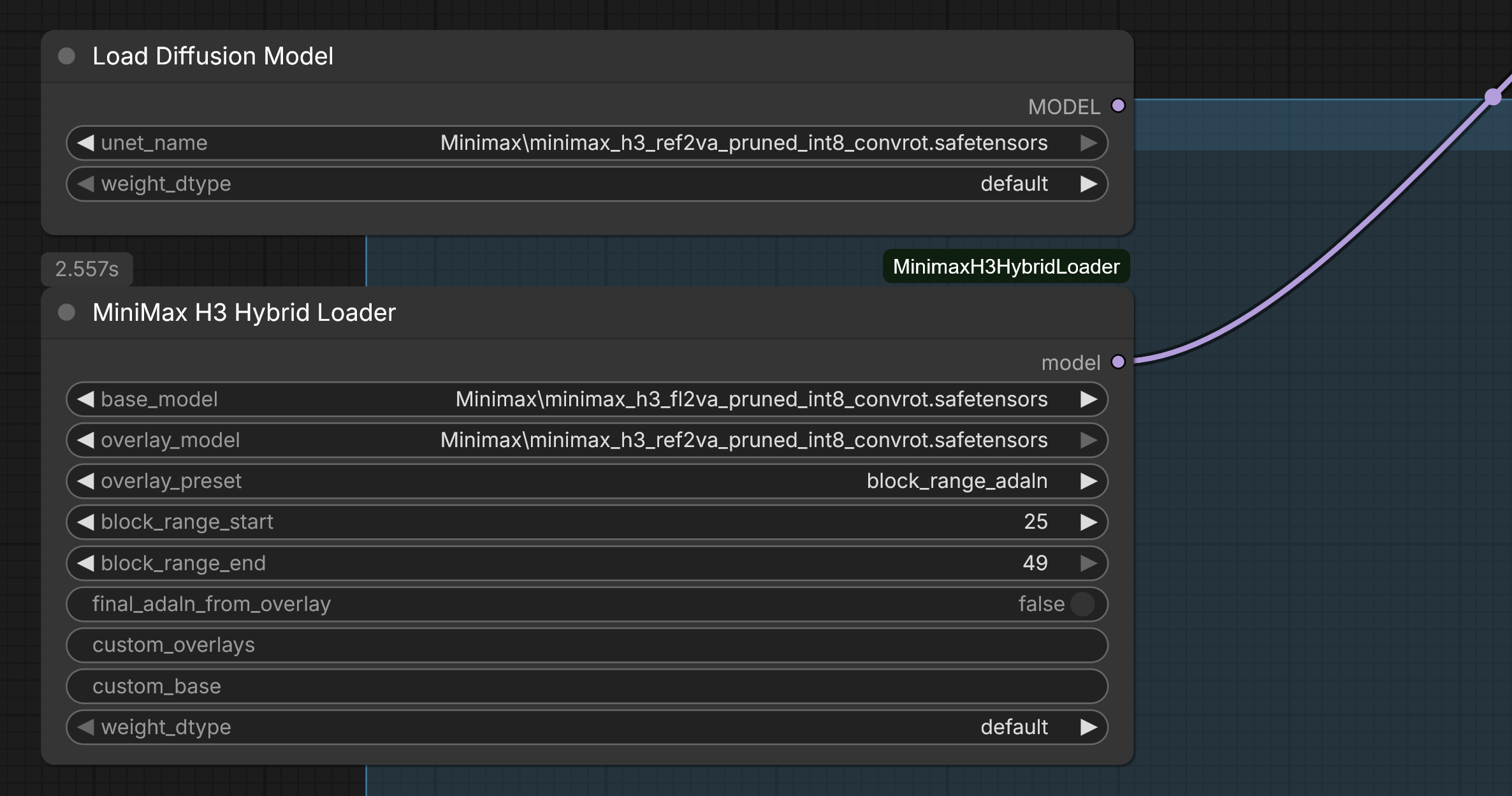Switch to previous overlay_preset with left arrow
Viewport: 1512px width, 796px height.
pos(85,481)
